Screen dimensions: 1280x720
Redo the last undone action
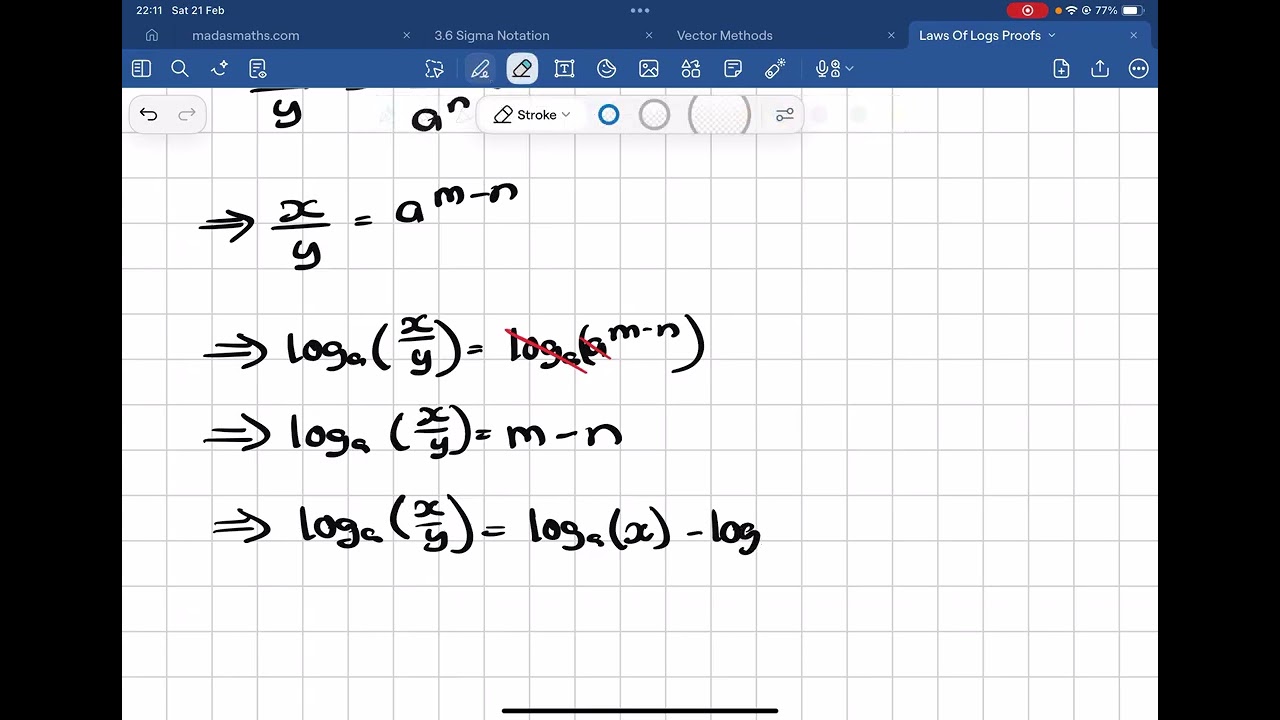pos(187,115)
